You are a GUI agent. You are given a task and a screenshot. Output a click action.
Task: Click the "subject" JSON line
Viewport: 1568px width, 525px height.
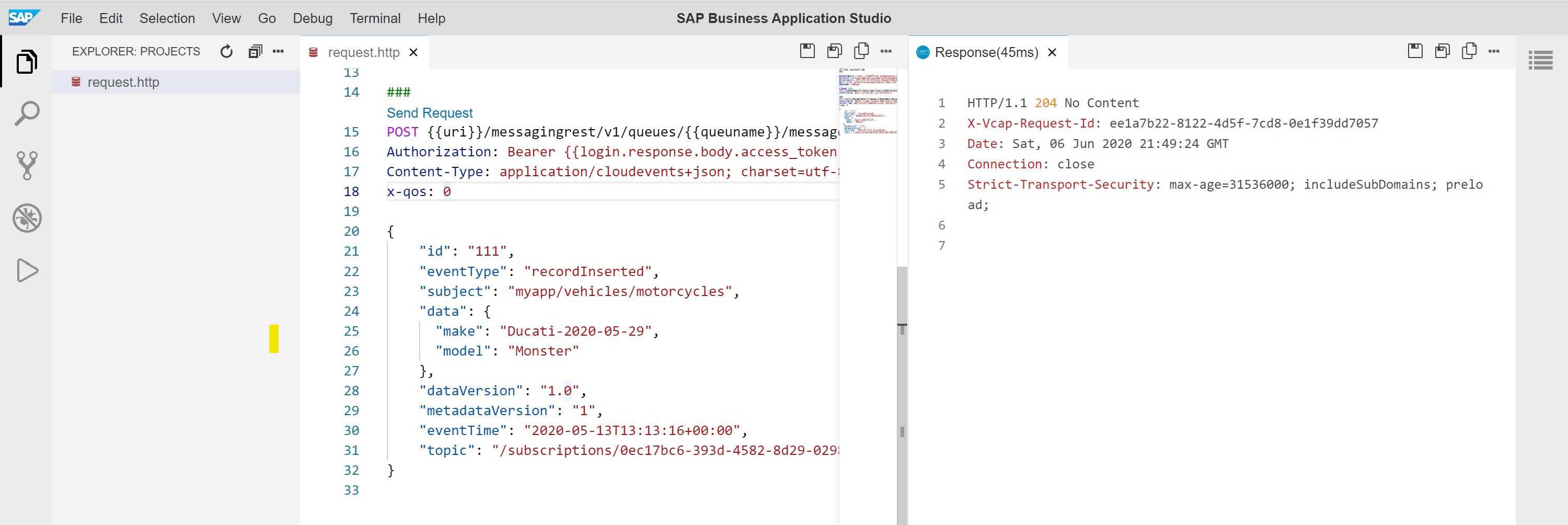(579, 291)
